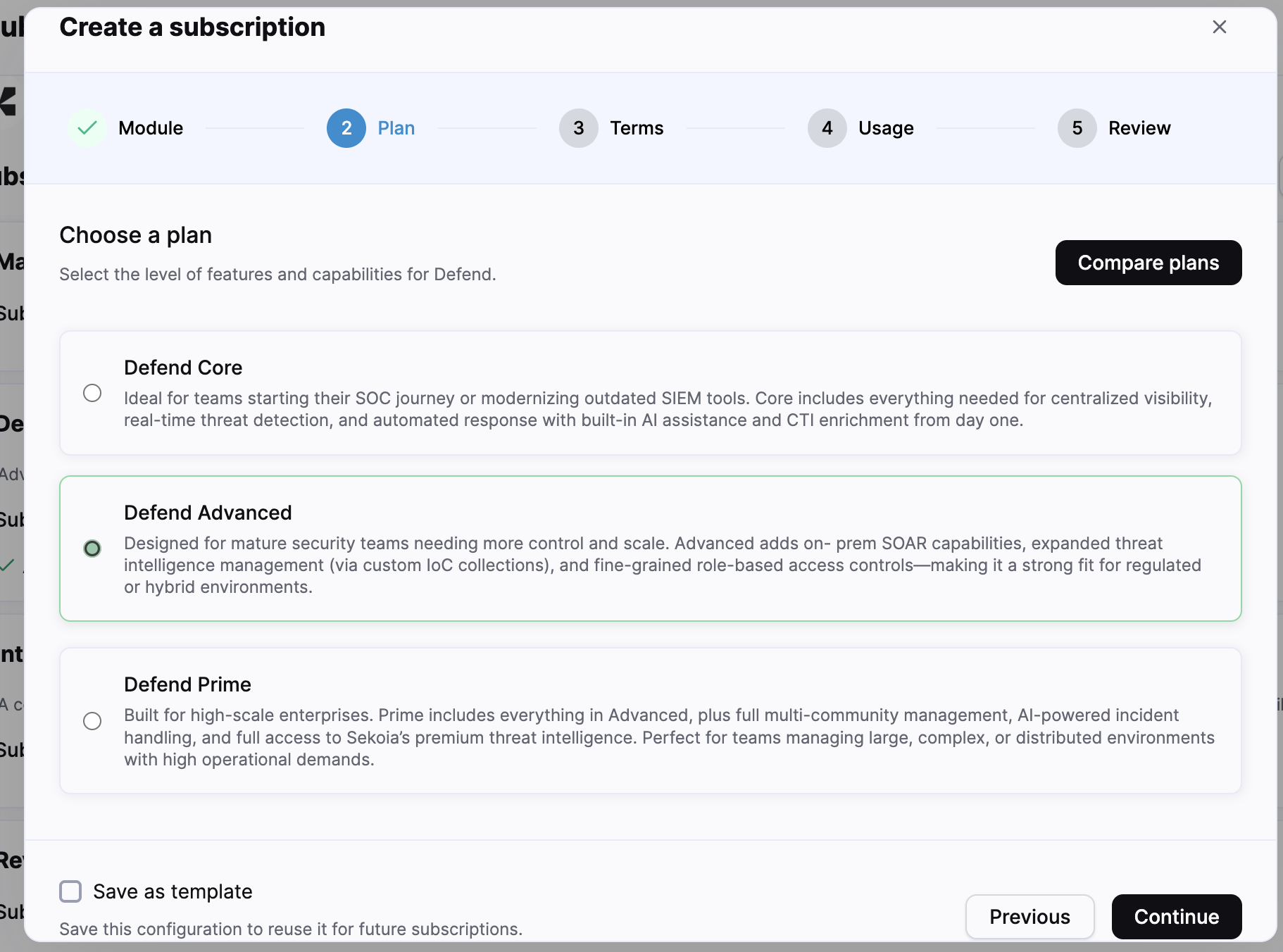Enable the Save as template checkbox
The image size is (1283, 952).
[x=70, y=891]
